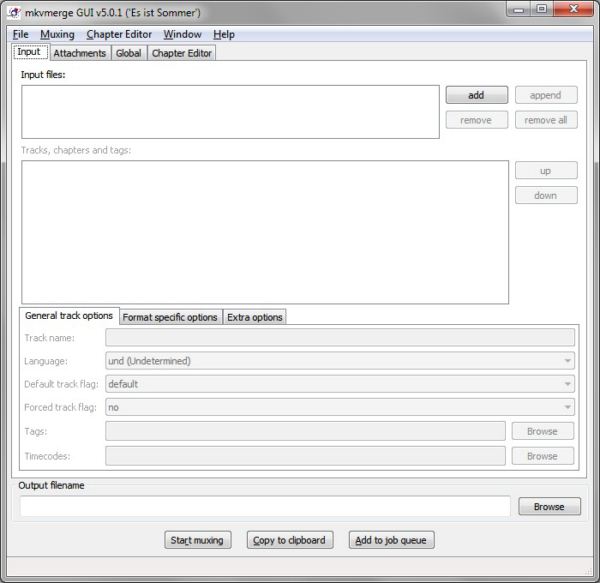The image size is (600, 583).
Task: Click Copy to clipboard button
Action: click(x=290, y=540)
